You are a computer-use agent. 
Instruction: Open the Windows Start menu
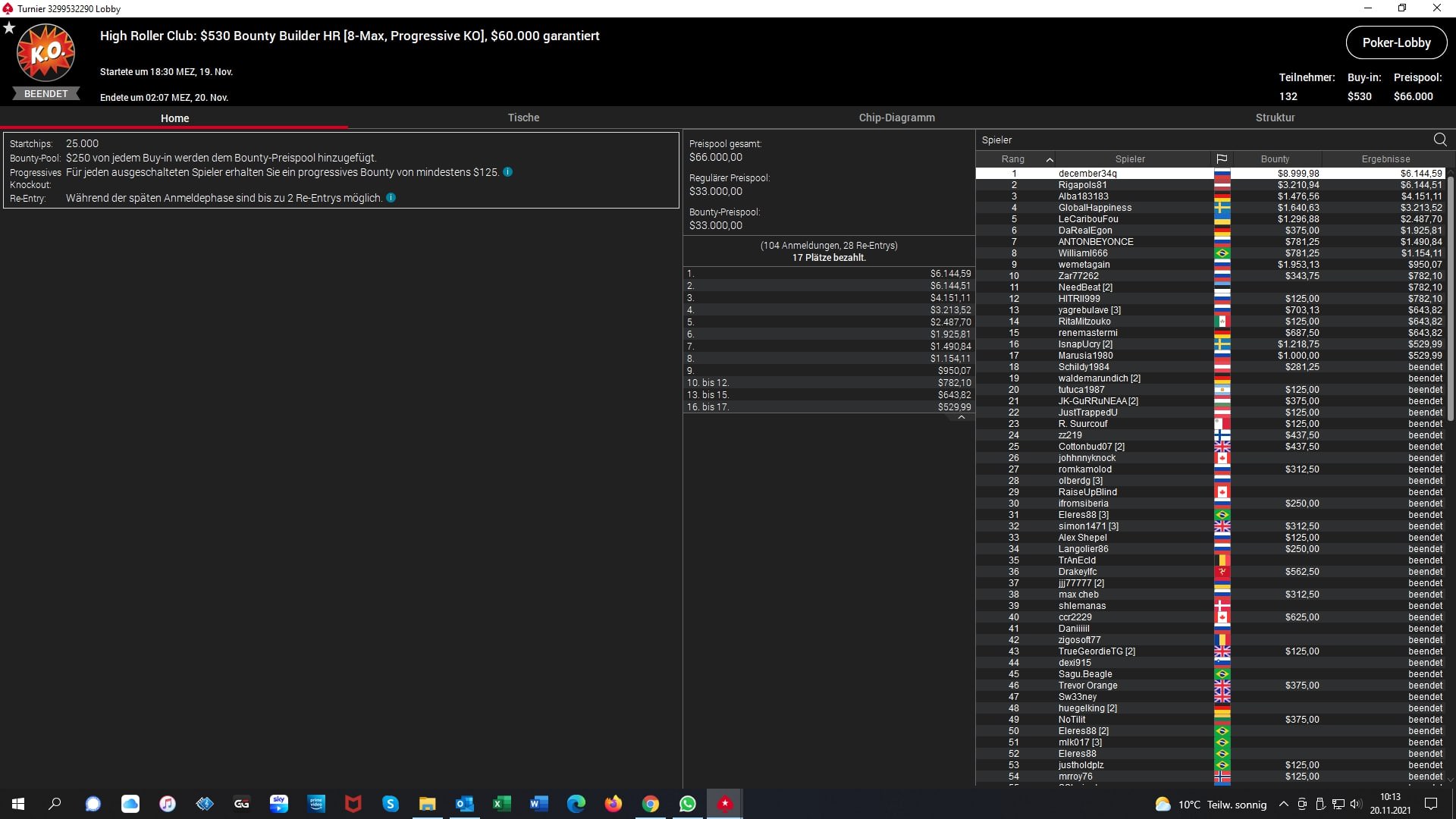[x=18, y=804]
